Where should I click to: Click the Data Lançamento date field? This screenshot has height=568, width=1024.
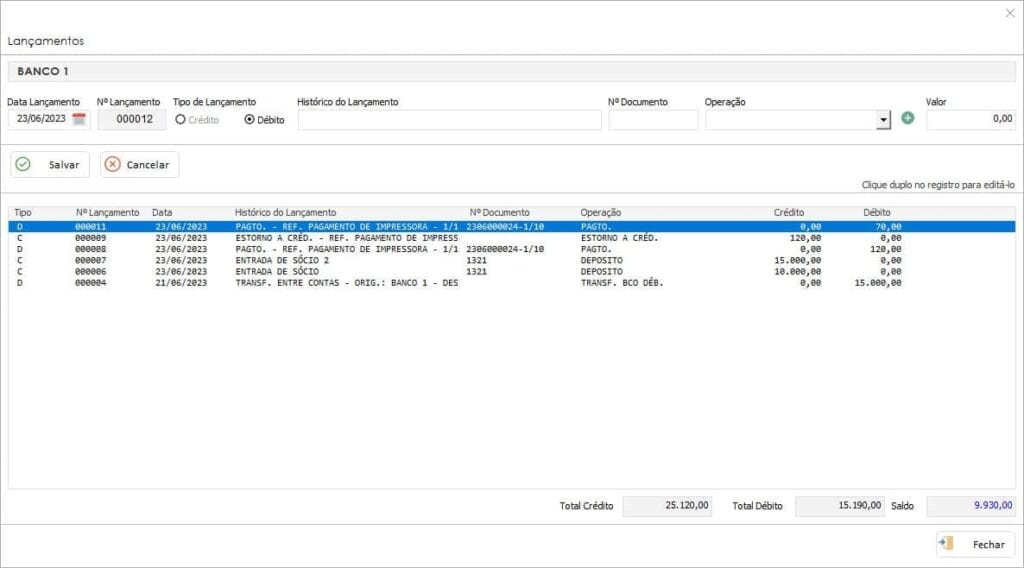pos(40,119)
